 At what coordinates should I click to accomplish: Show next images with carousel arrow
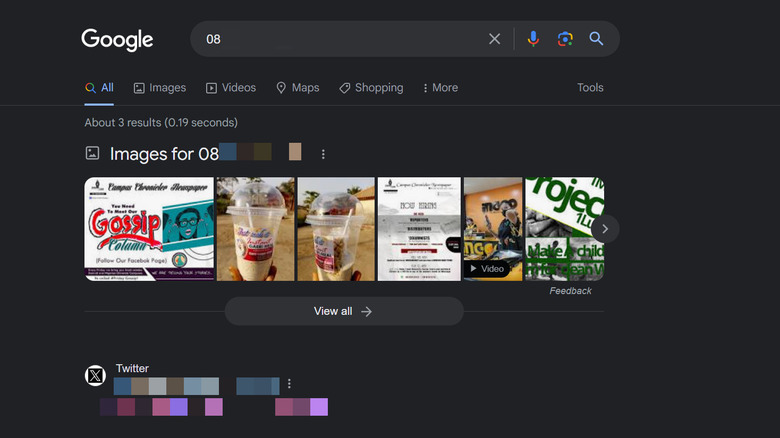[605, 229]
